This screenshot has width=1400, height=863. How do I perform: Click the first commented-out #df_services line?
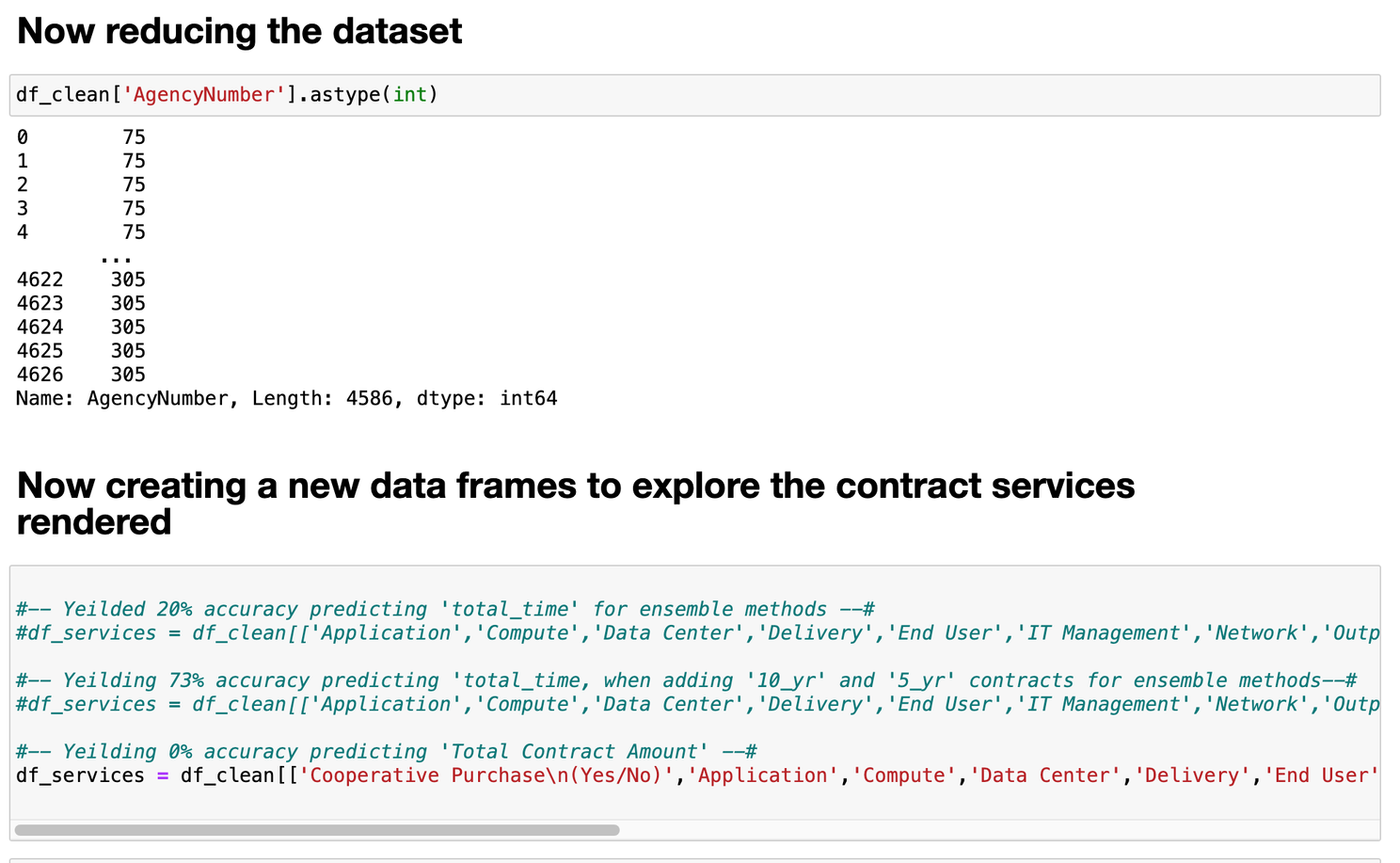click(x=696, y=633)
